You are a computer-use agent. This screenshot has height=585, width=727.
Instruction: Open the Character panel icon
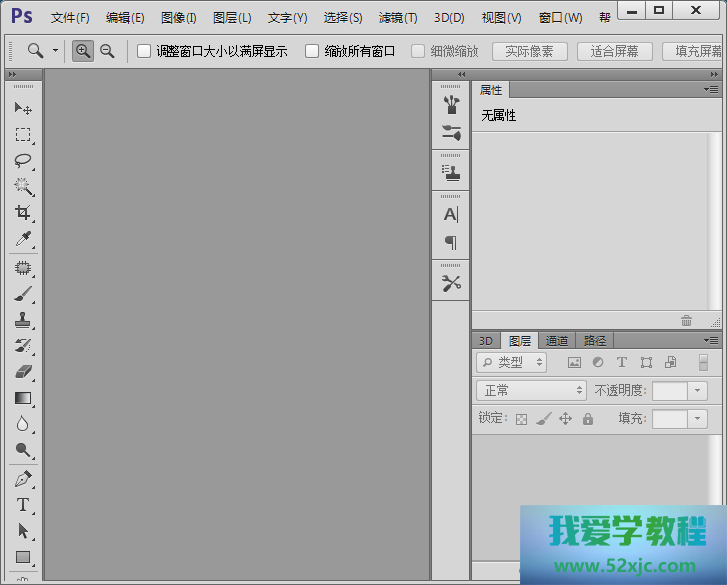(451, 215)
